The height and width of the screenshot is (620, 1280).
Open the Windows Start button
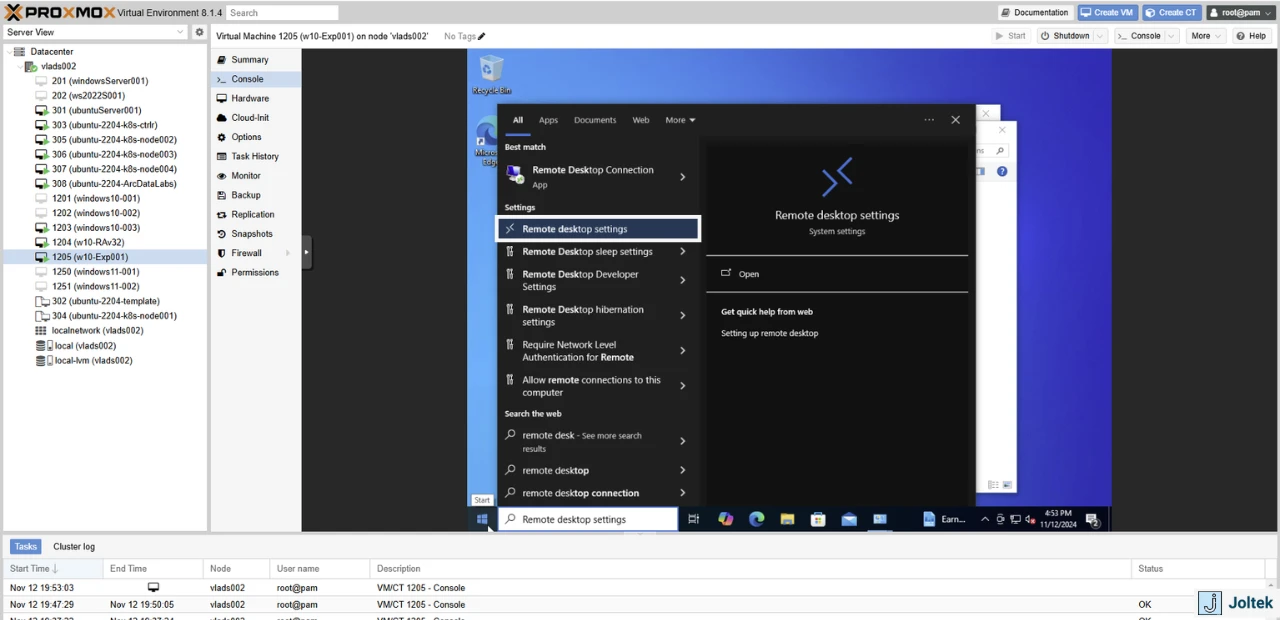click(482, 519)
